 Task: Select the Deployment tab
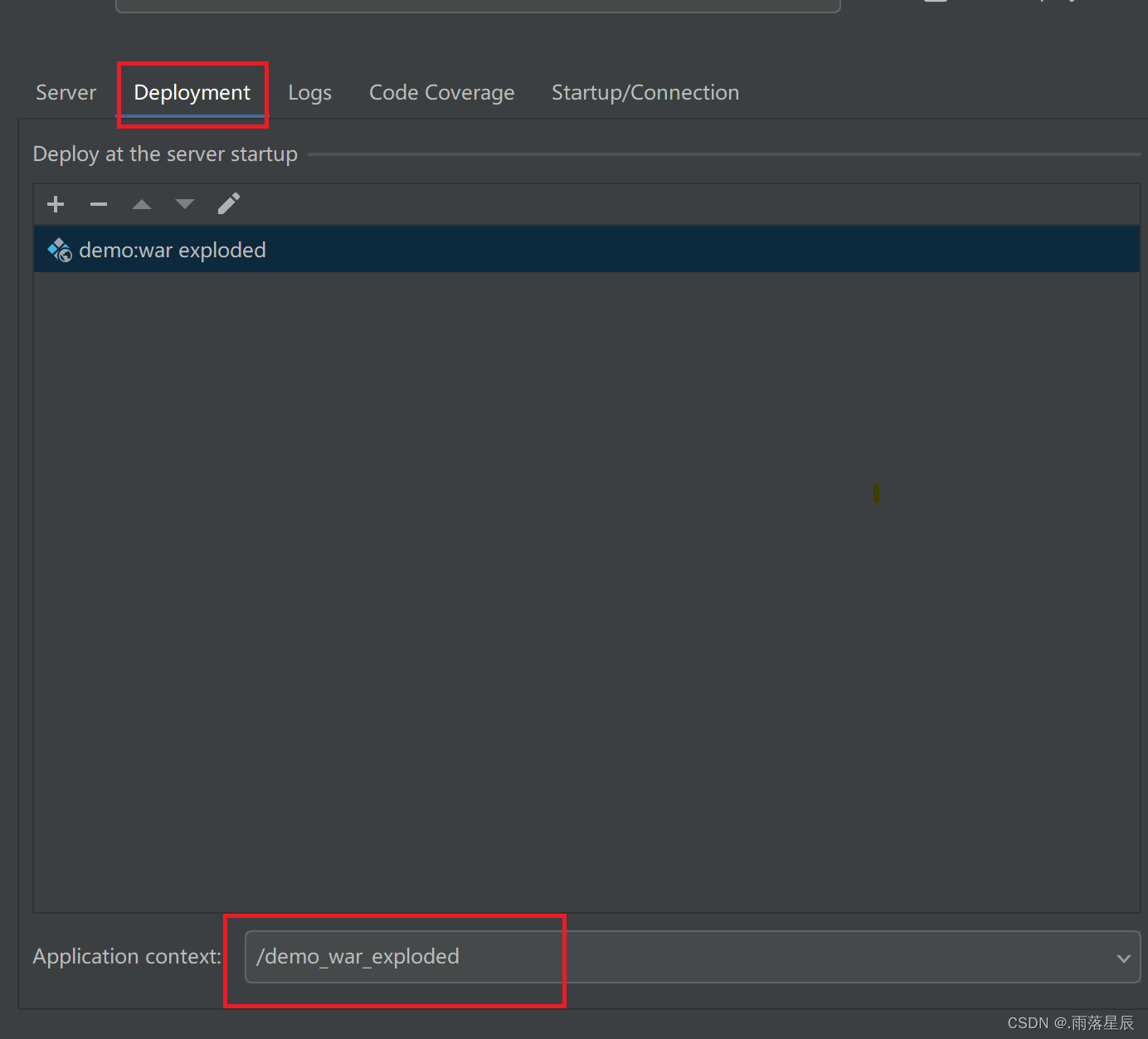[192, 93]
